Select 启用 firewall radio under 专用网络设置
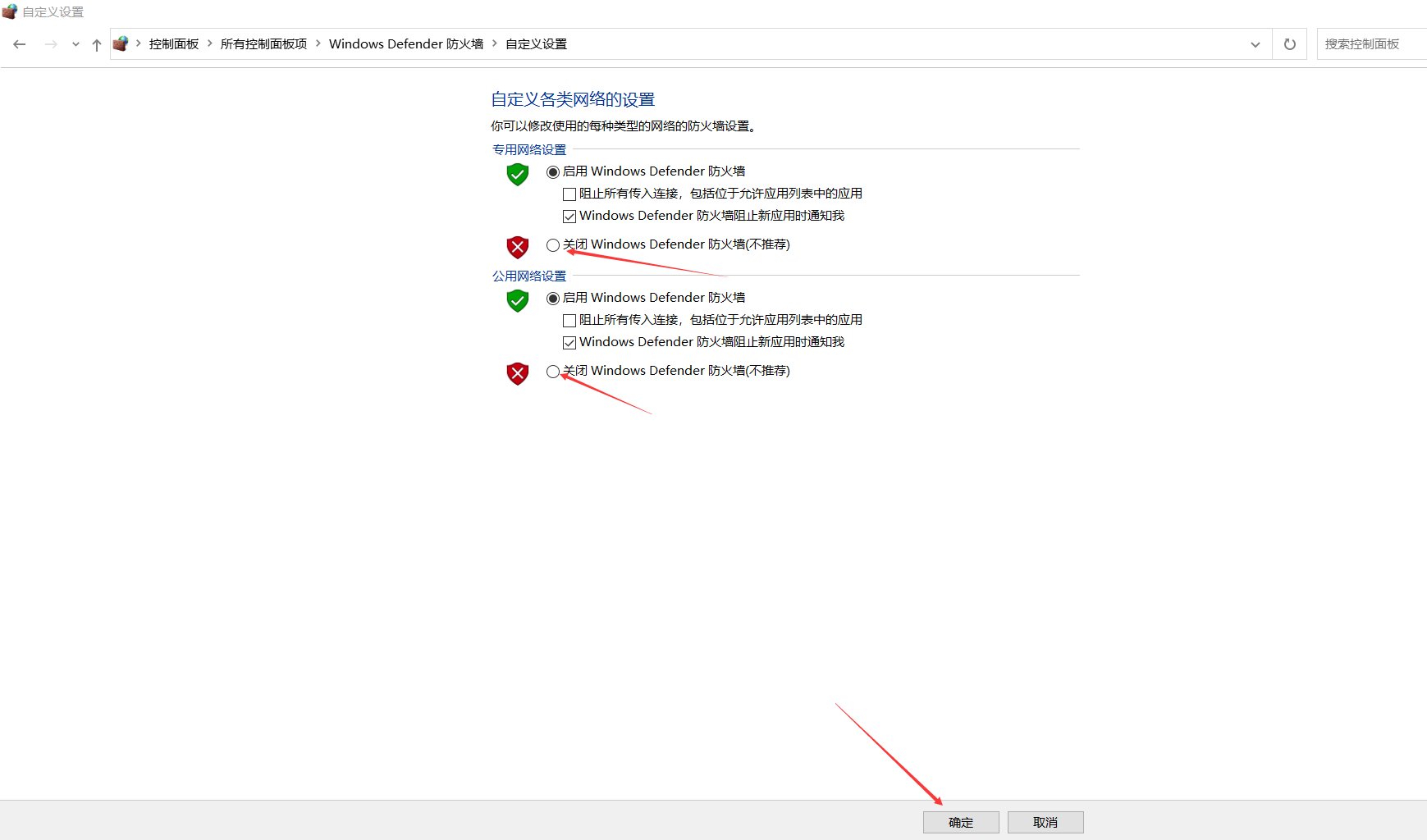Viewport: 1427px width, 840px height. tap(553, 172)
